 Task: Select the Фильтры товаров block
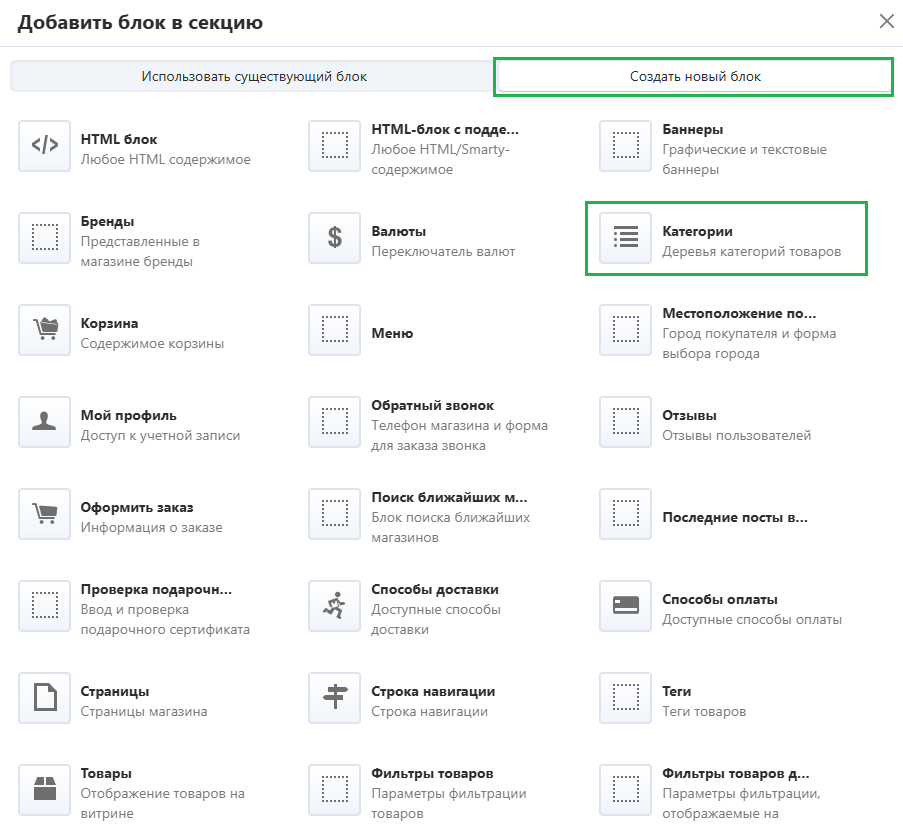pyautogui.click(x=432, y=774)
